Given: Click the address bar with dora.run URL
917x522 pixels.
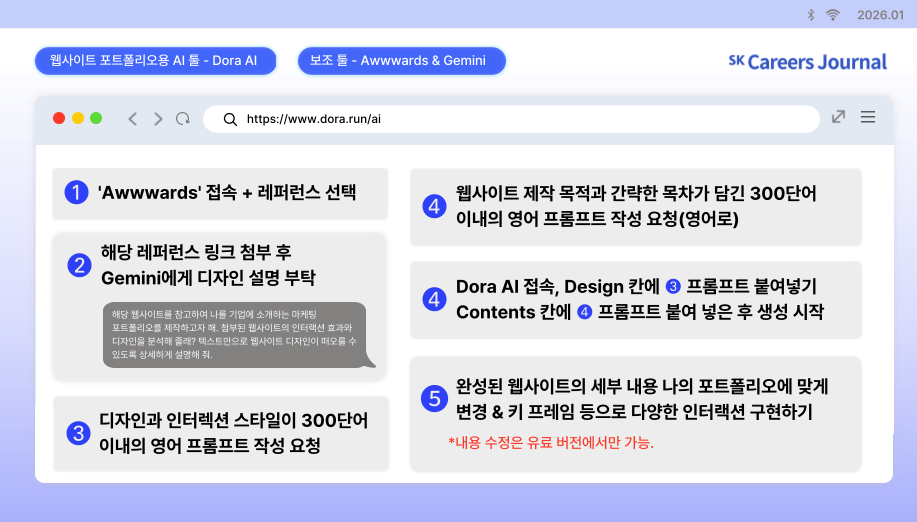Looking at the screenshot, I should coord(511,119).
